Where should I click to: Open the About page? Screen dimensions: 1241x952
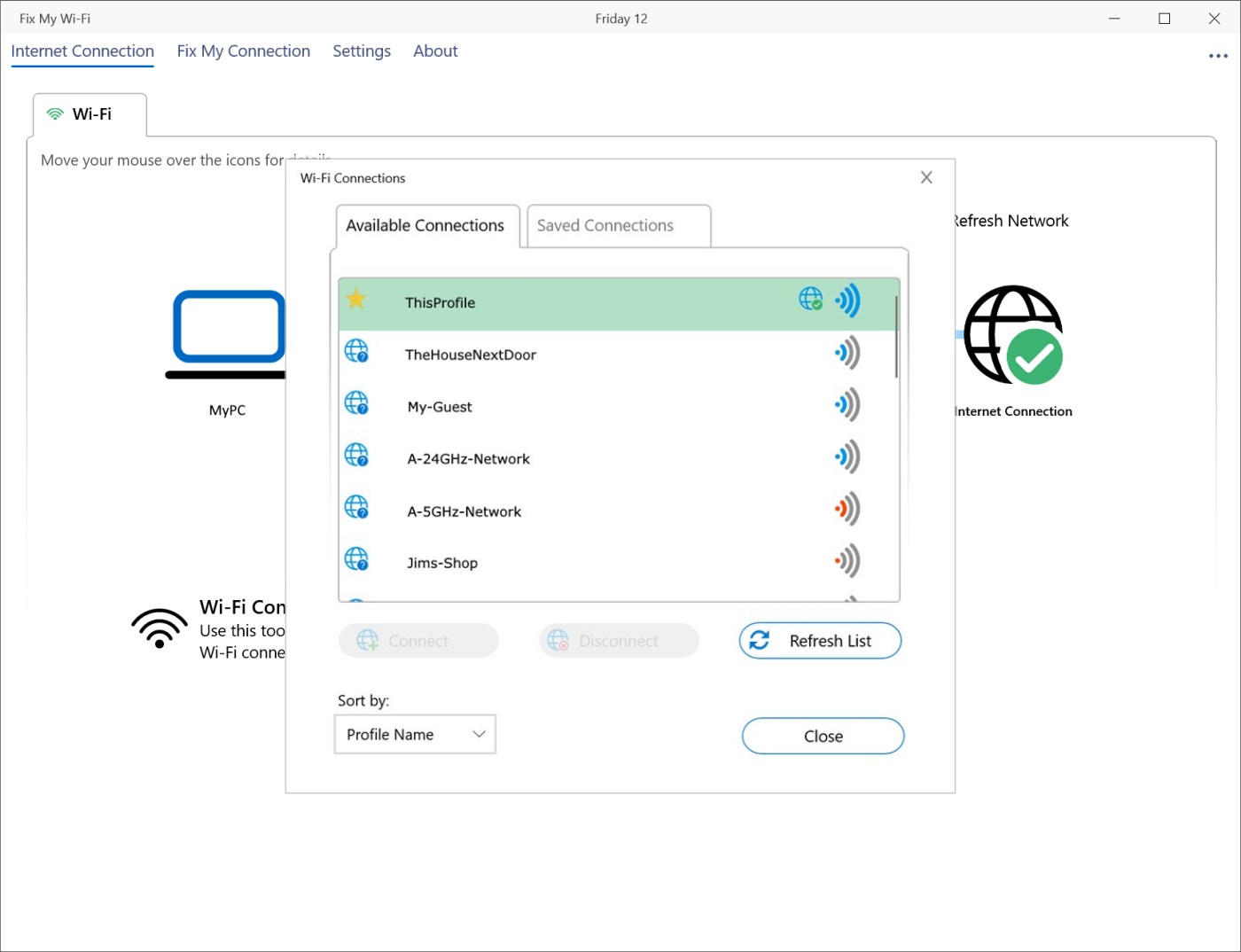(435, 51)
